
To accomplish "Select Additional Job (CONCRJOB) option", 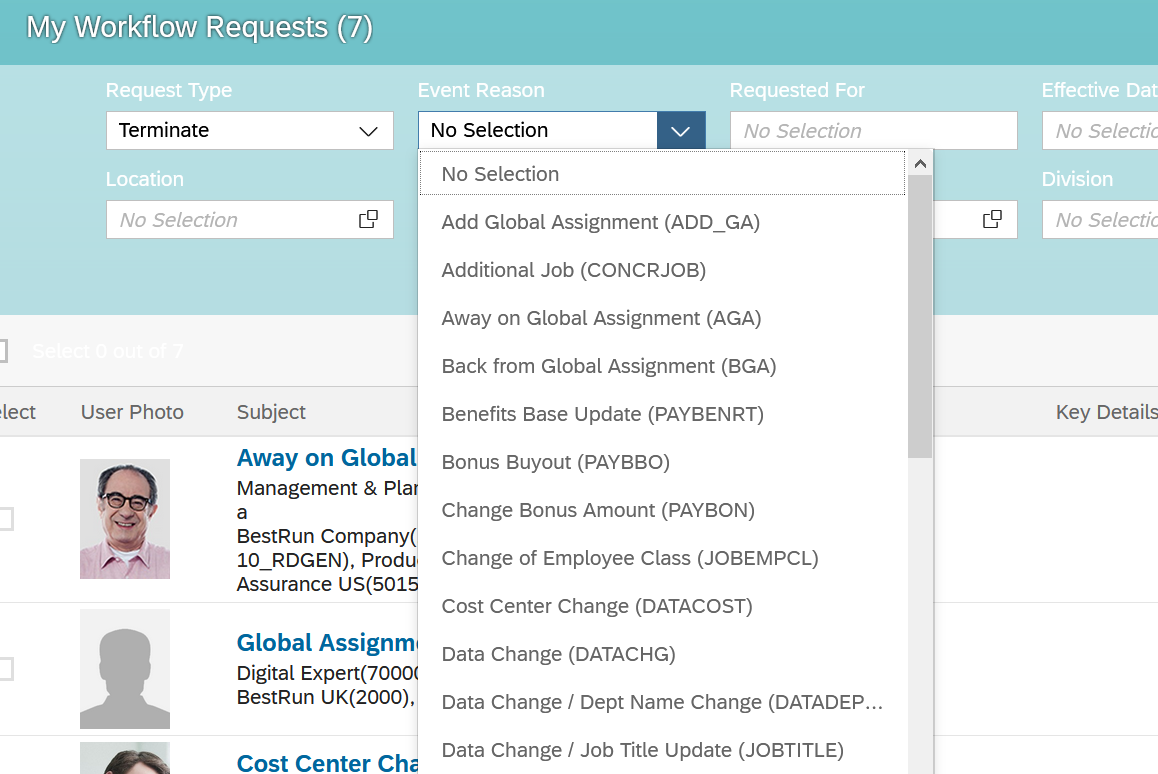I will [x=662, y=270].
